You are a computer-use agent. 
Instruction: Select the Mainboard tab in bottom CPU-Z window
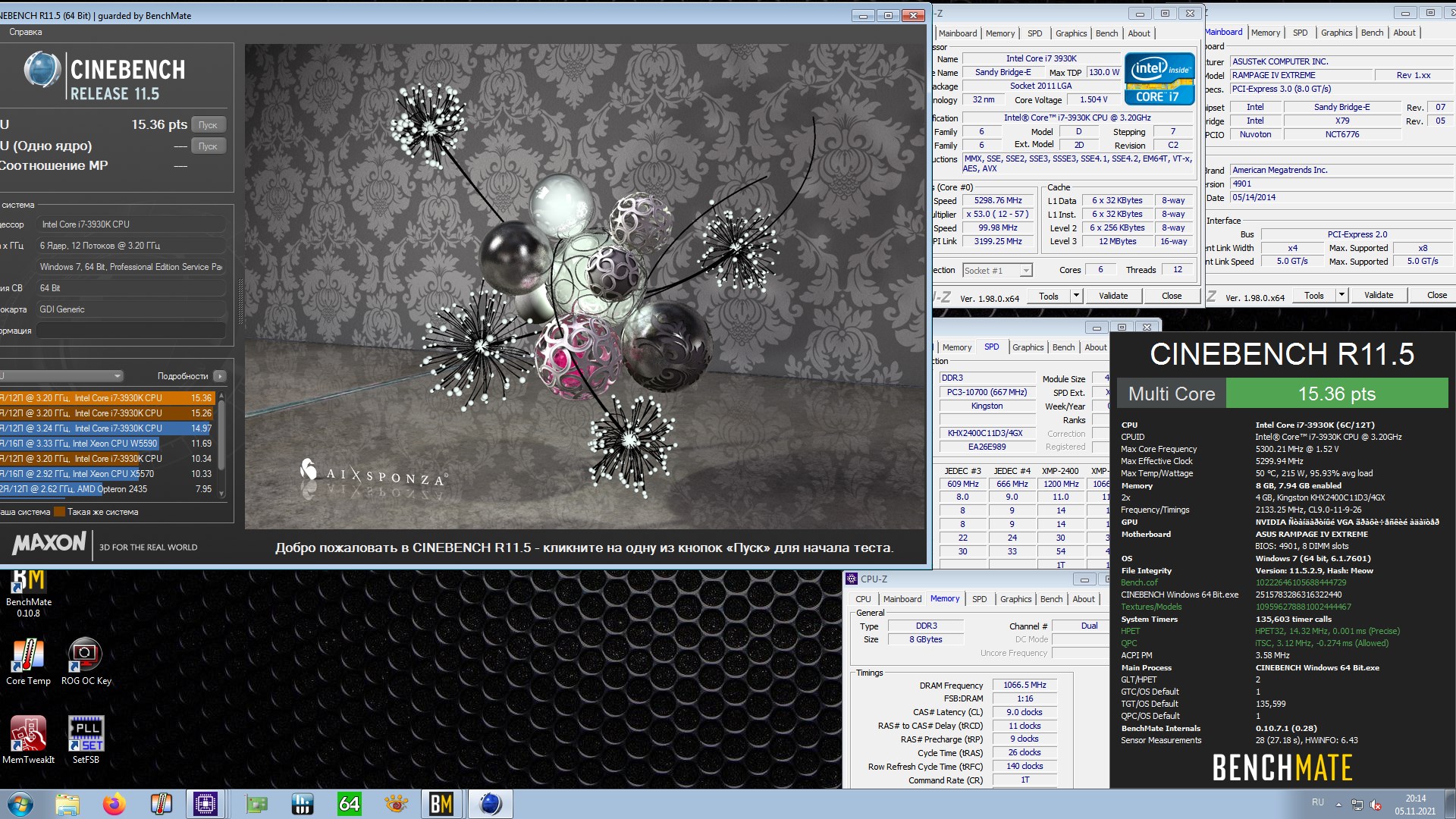tap(902, 599)
